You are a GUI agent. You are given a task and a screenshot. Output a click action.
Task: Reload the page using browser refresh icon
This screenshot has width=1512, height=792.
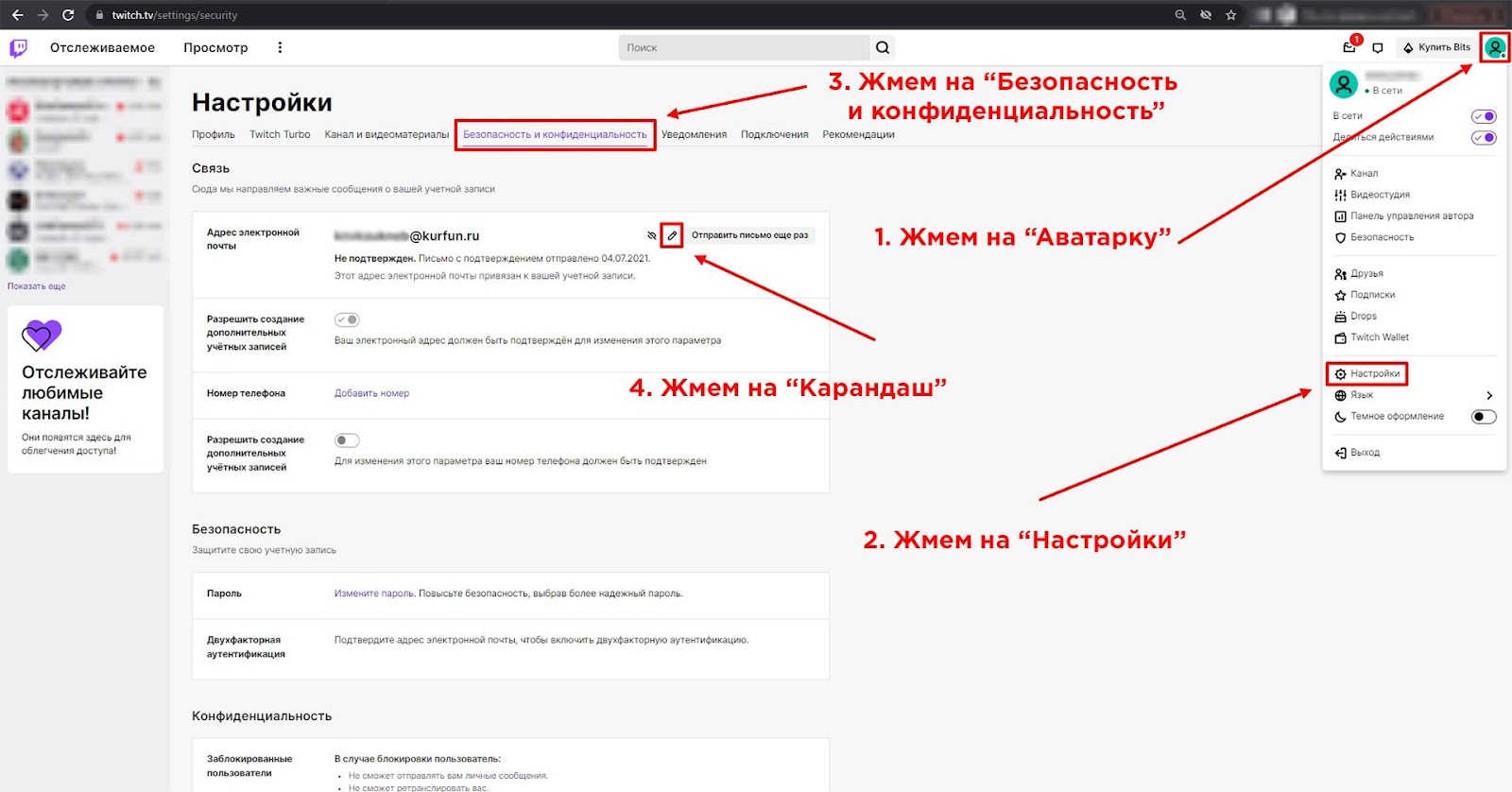point(68,15)
